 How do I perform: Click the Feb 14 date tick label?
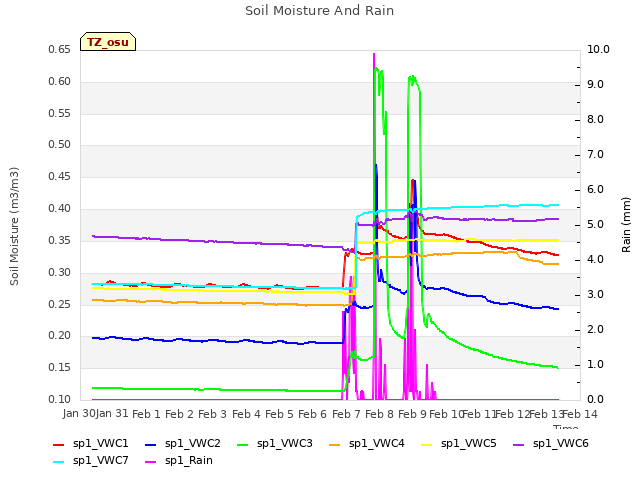580,414
